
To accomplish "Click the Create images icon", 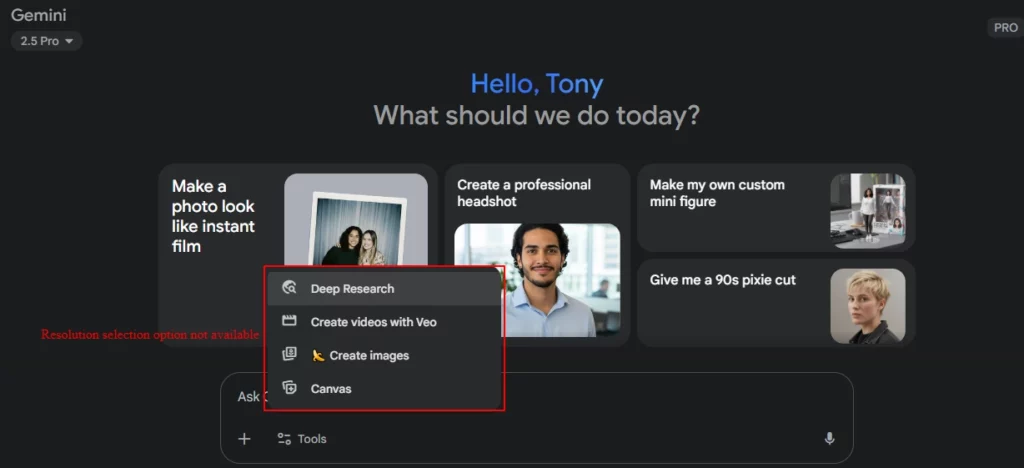I will click(289, 354).
